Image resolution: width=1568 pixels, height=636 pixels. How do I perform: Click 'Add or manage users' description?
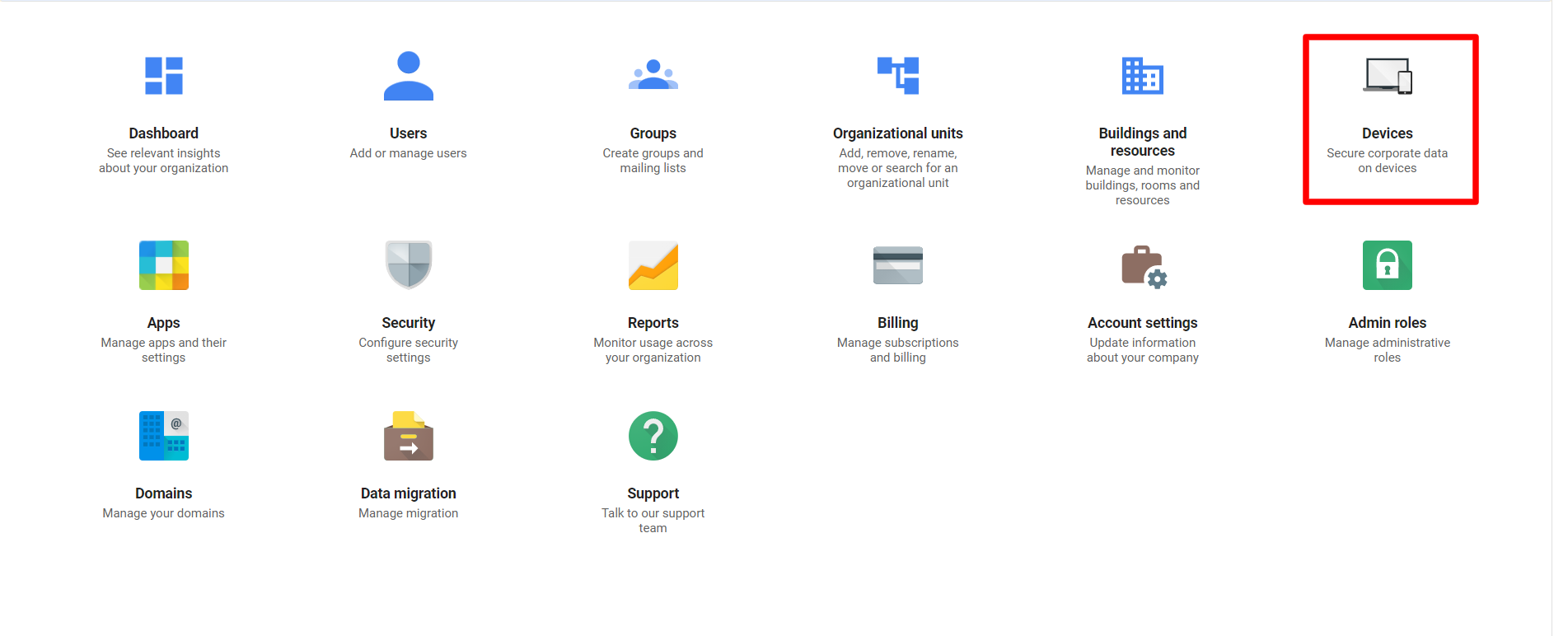coord(409,153)
